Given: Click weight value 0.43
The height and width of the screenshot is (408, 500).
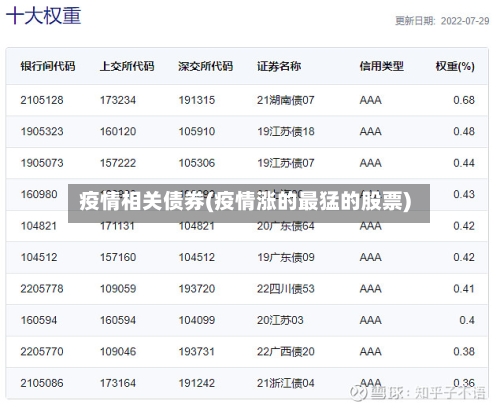Looking at the screenshot, I should pos(464,194).
